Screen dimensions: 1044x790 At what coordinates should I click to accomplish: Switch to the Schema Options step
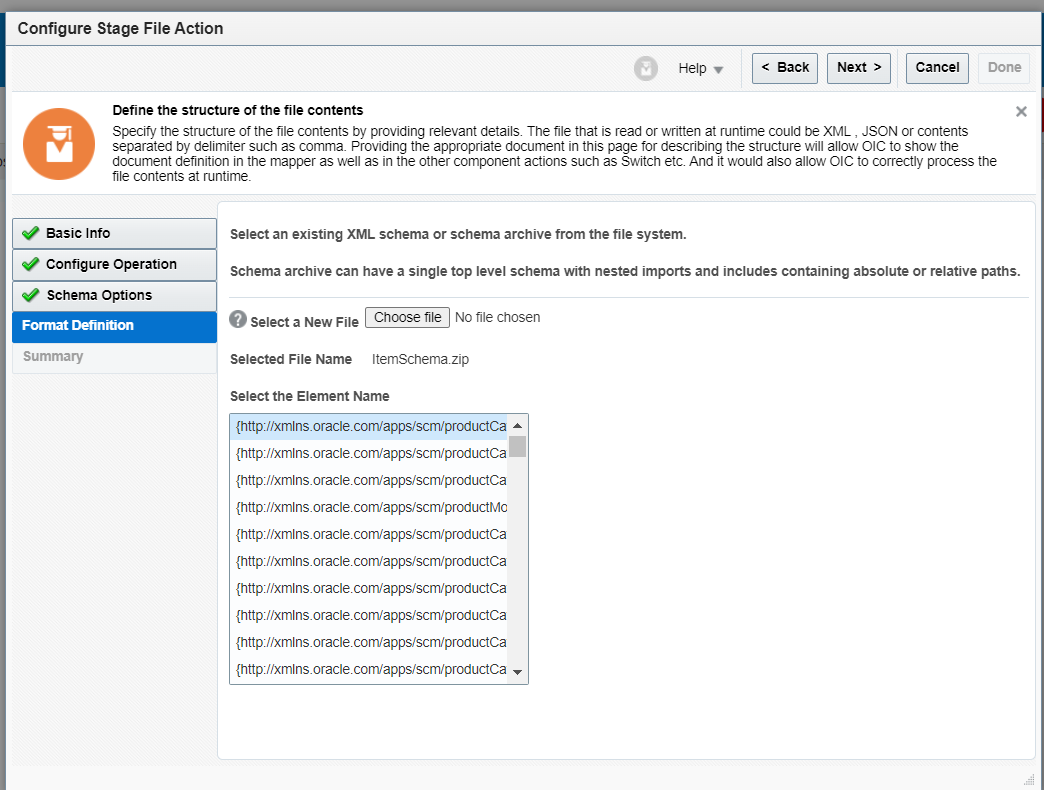click(100, 295)
